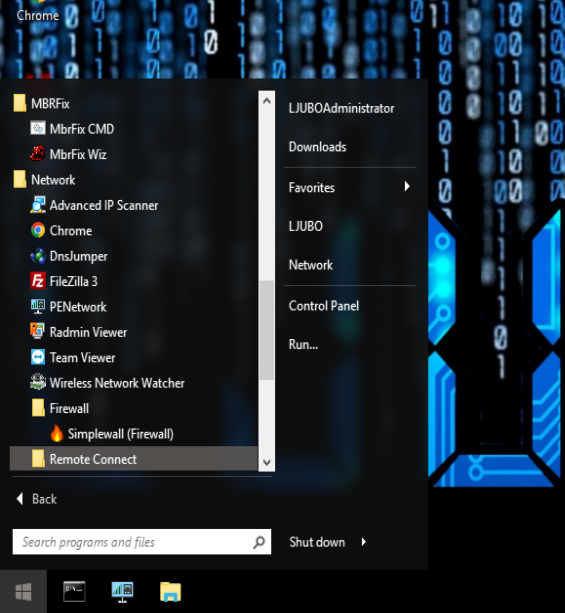Collapse the Firewall folder

[133, 409]
